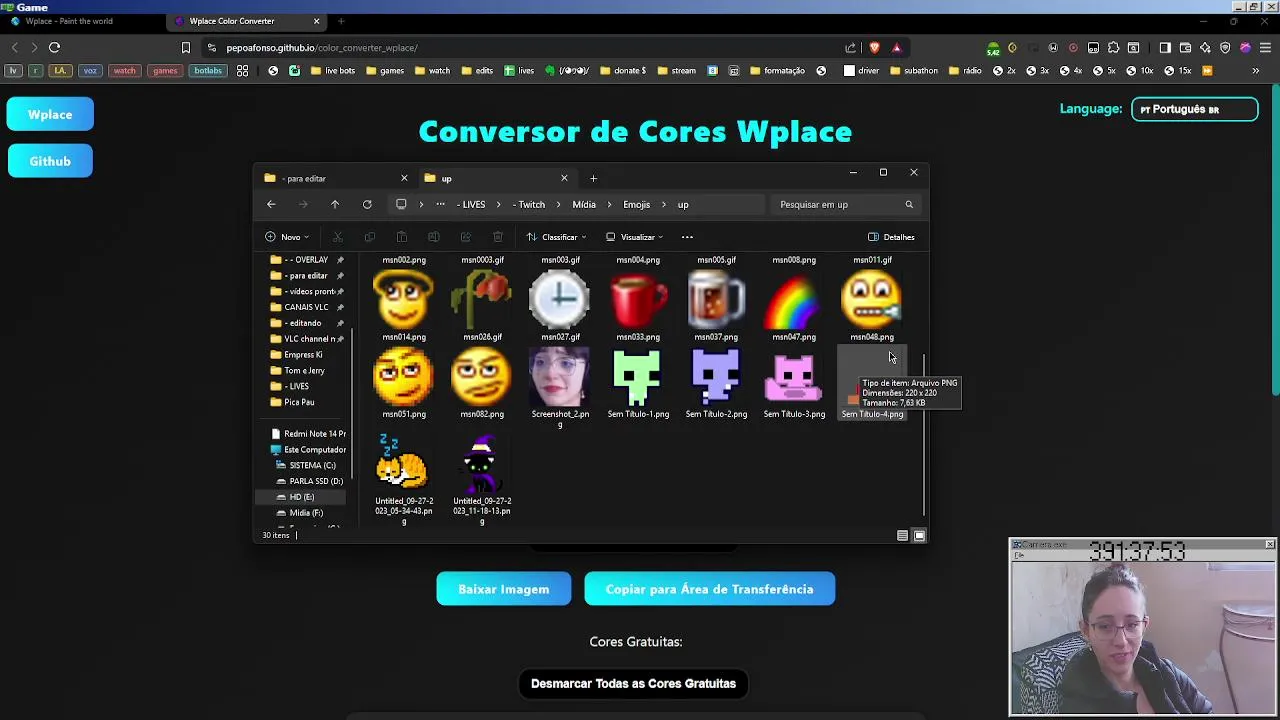Click 'Copiar para Área de Transferência'
The width and height of the screenshot is (1280, 720).
(x=710, y=589)
